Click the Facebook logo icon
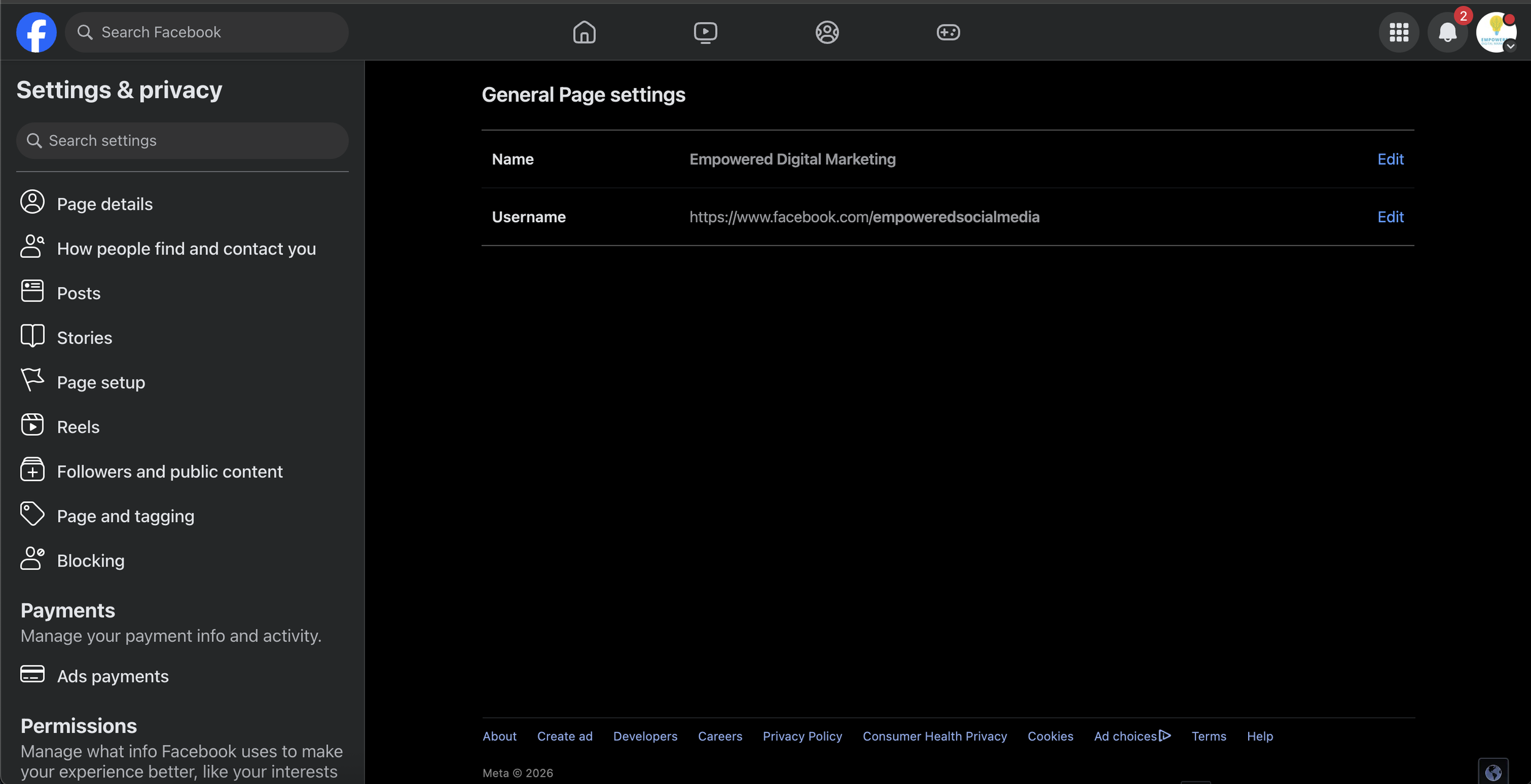This screenshot has width=1531, height=784. [x=36, y=32]
